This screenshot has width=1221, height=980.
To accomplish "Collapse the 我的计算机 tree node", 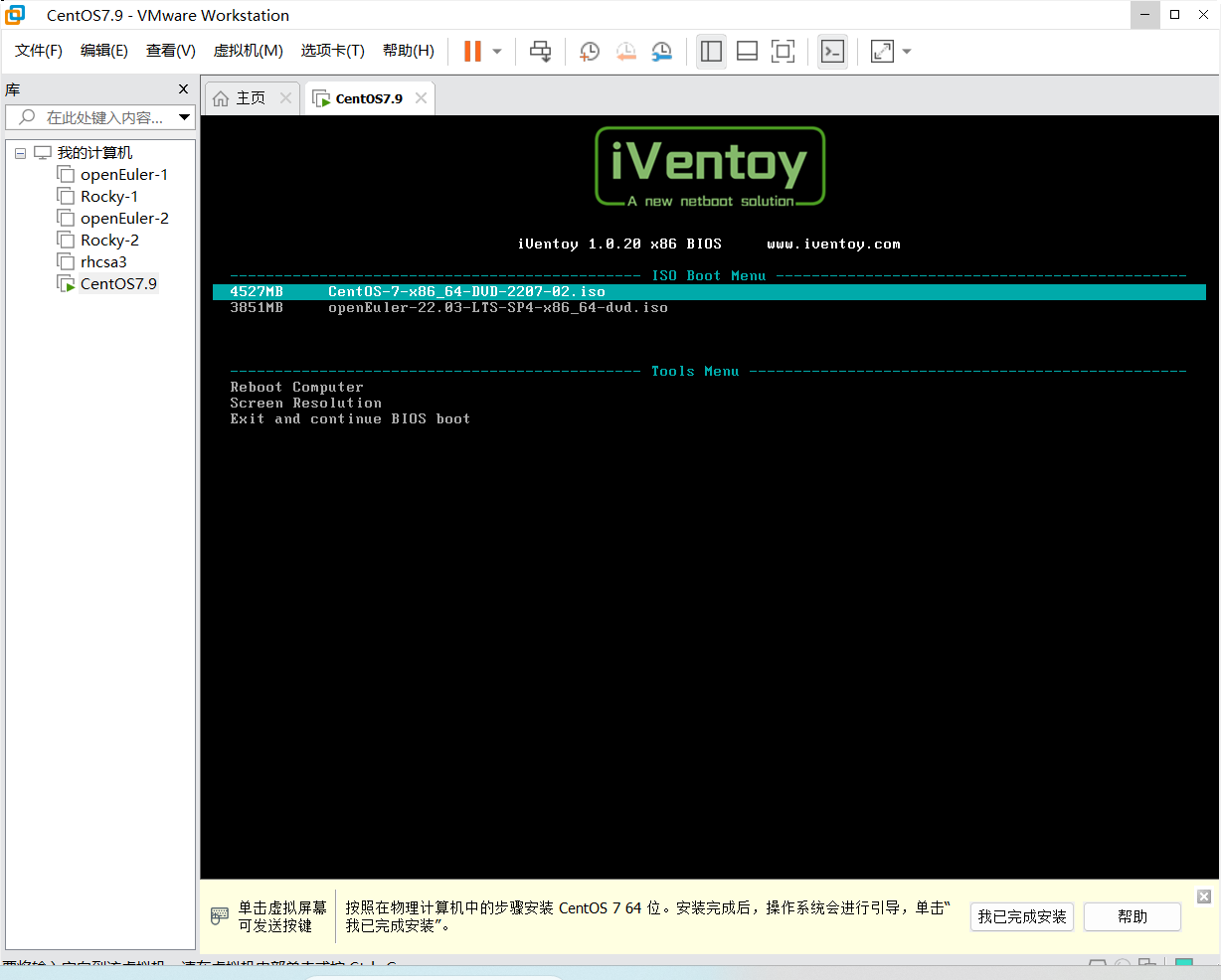I will point(20,153).
